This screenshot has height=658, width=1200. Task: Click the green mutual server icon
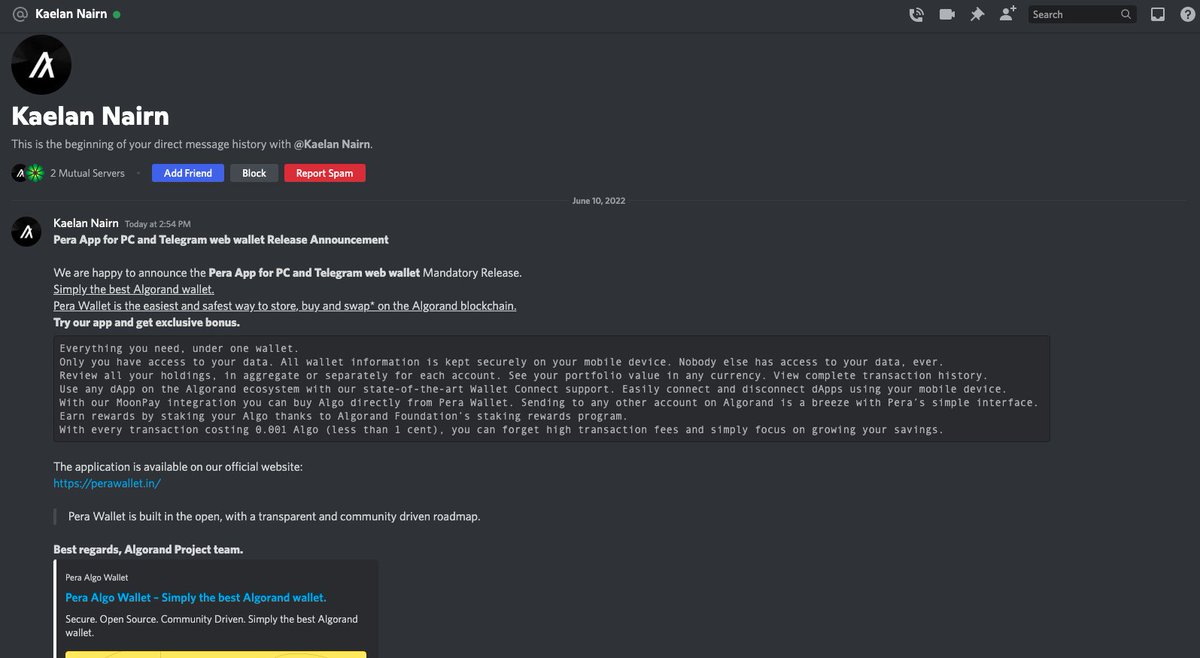(35, 173)
